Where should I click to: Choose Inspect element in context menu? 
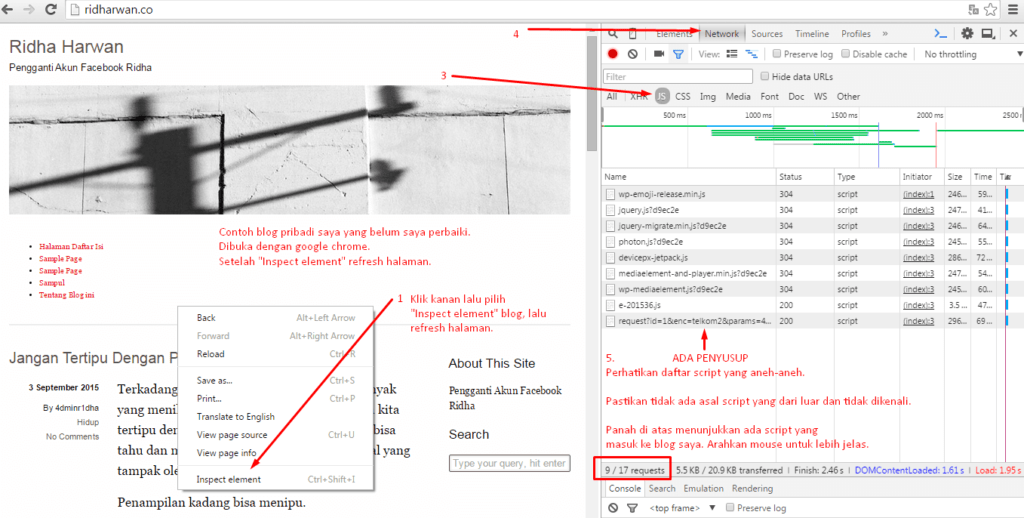pos(276,479)
